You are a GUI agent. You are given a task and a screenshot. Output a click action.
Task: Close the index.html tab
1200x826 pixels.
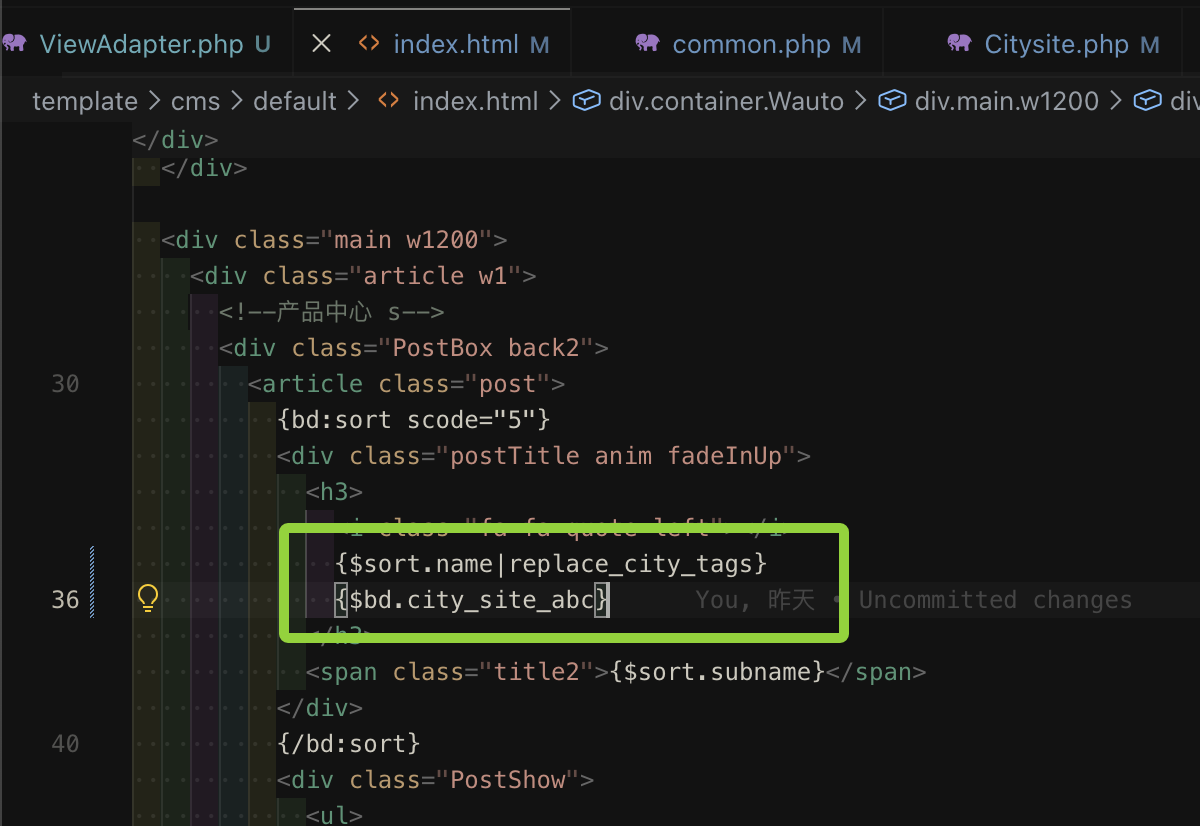319,42
